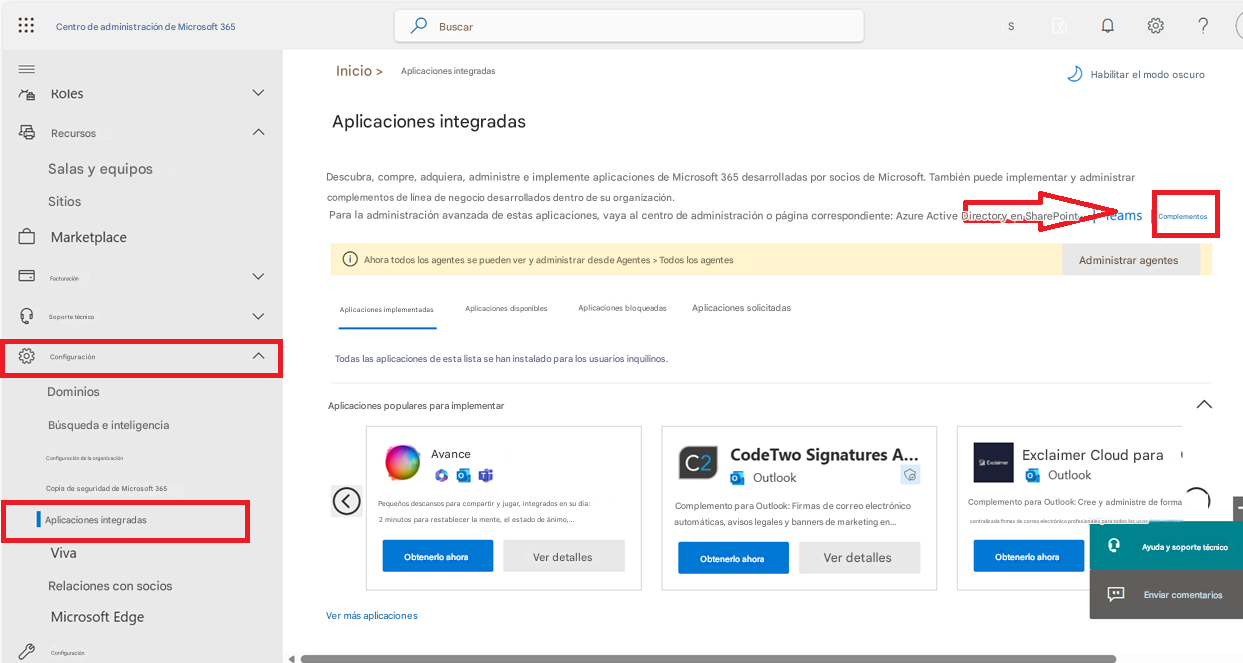Collapse "Aplicaciones populares para implementar" section
The height and width of the screenshot is (663, 1243).
tap(1204, 405)
